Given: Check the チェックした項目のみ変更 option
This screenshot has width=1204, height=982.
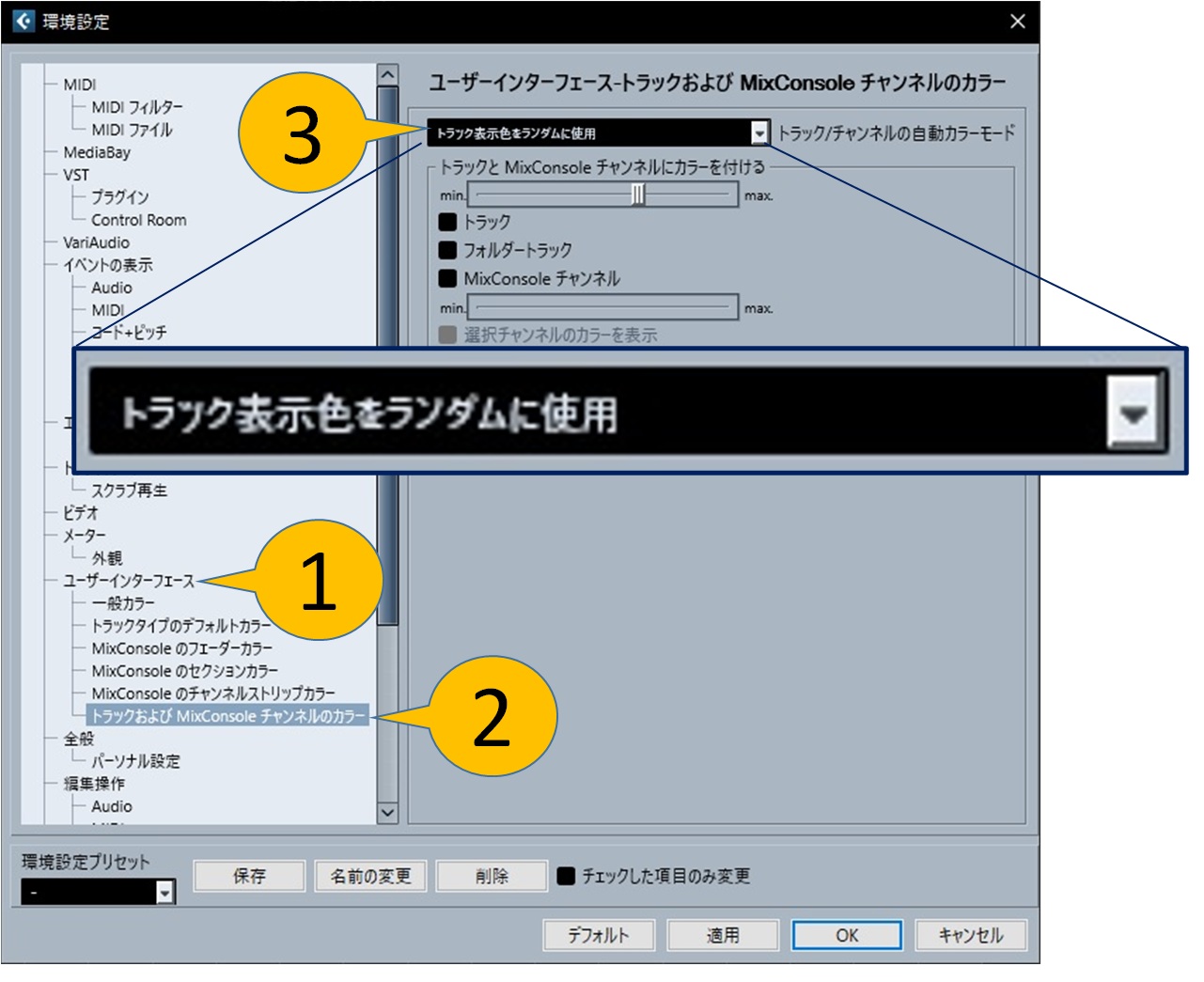Looking at the screenshot, I should pos(566,876).
